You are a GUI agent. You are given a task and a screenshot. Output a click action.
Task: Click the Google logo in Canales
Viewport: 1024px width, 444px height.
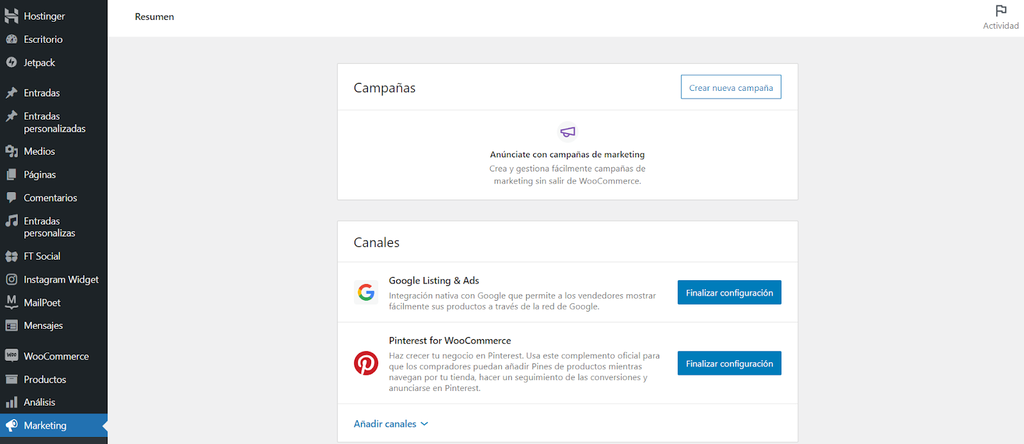pos(366,293)
